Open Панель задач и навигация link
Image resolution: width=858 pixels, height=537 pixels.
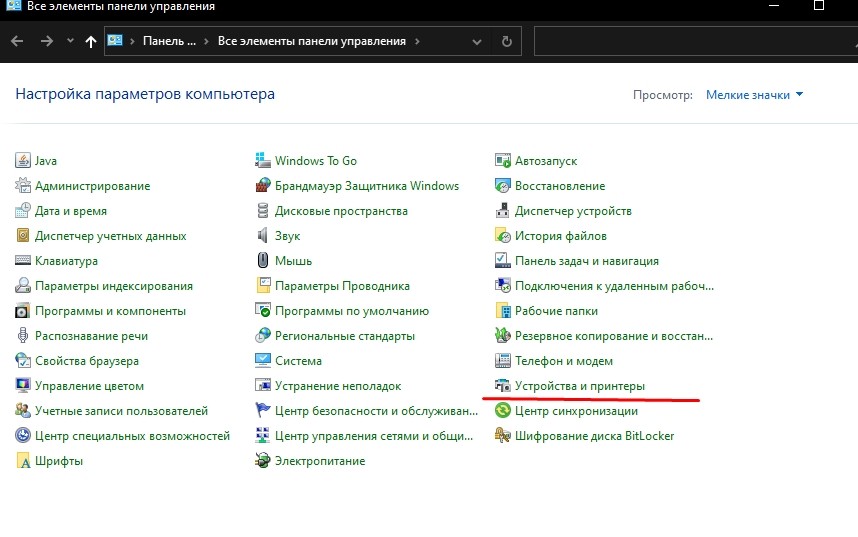[x=587, y=261]
